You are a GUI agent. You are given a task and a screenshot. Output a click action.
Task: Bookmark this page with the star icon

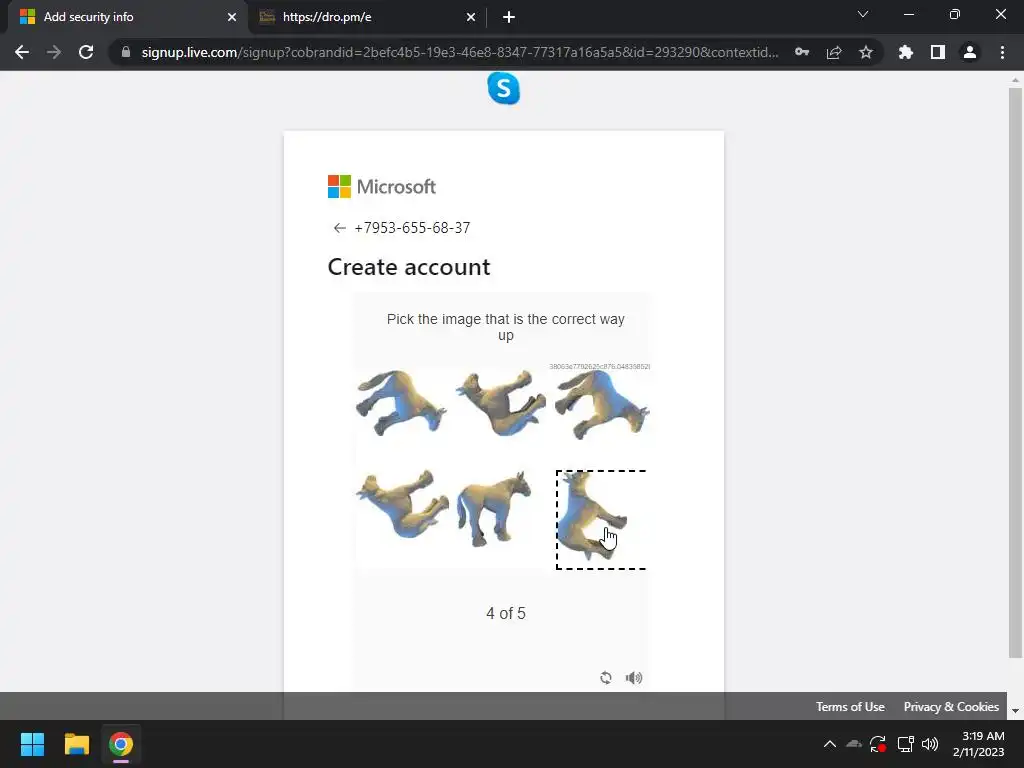866,52
